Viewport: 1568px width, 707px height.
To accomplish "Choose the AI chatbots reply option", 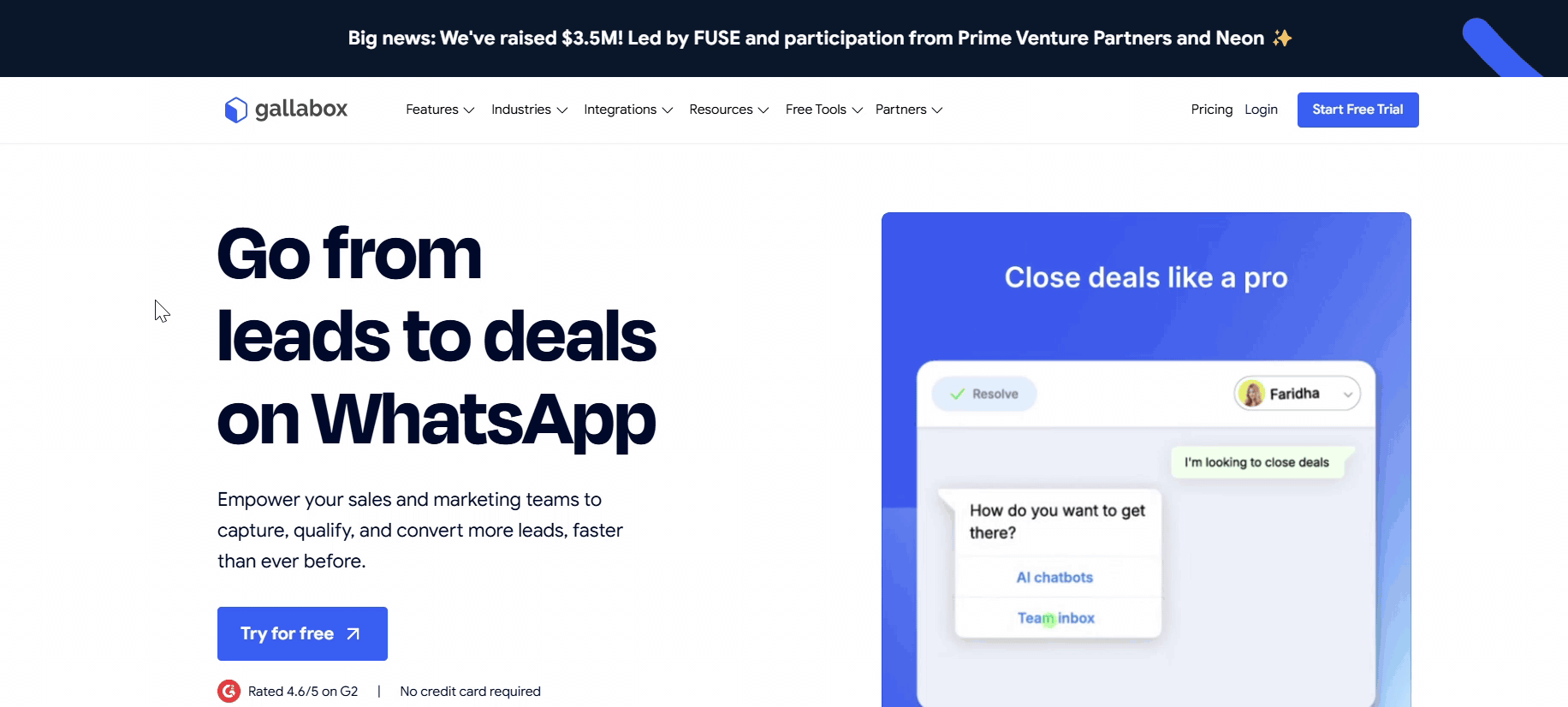I will [1054, 578].
